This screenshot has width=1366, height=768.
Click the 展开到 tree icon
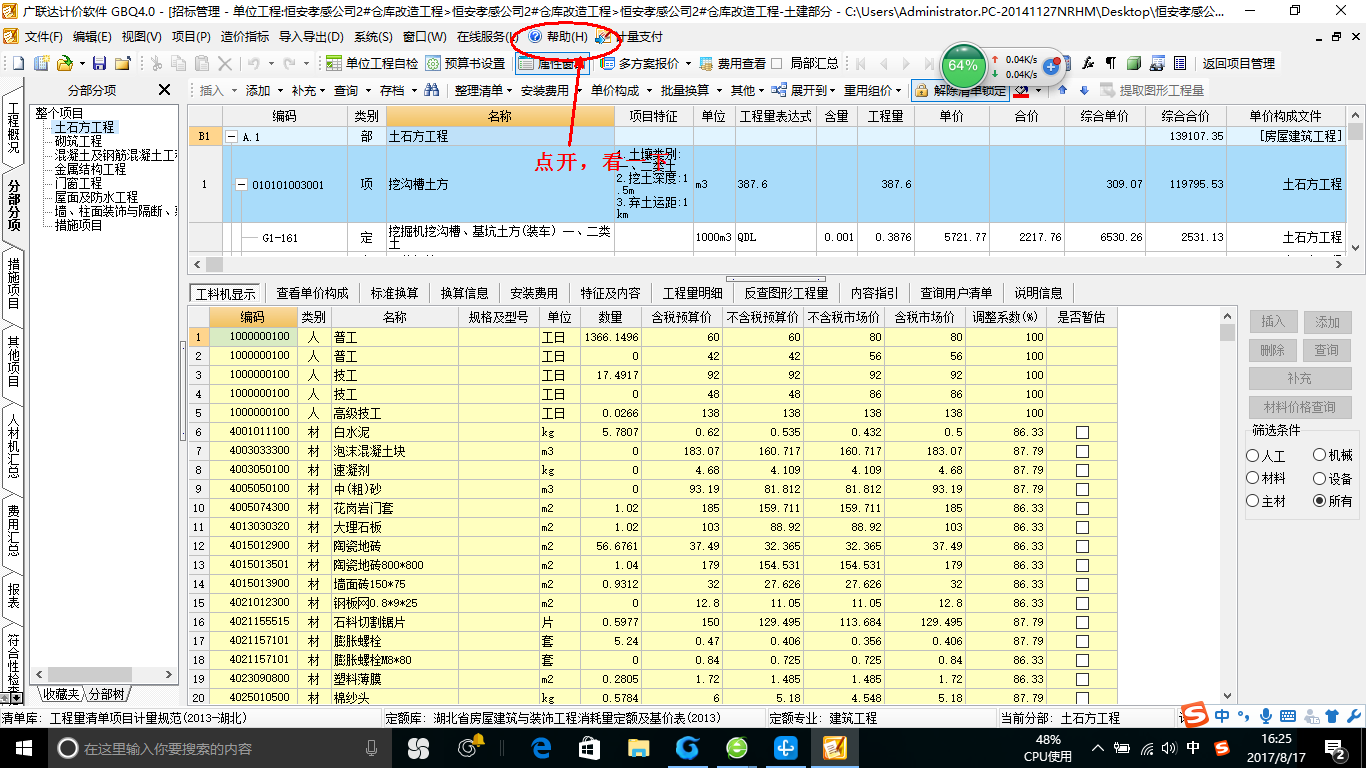[x=780, y=90]
